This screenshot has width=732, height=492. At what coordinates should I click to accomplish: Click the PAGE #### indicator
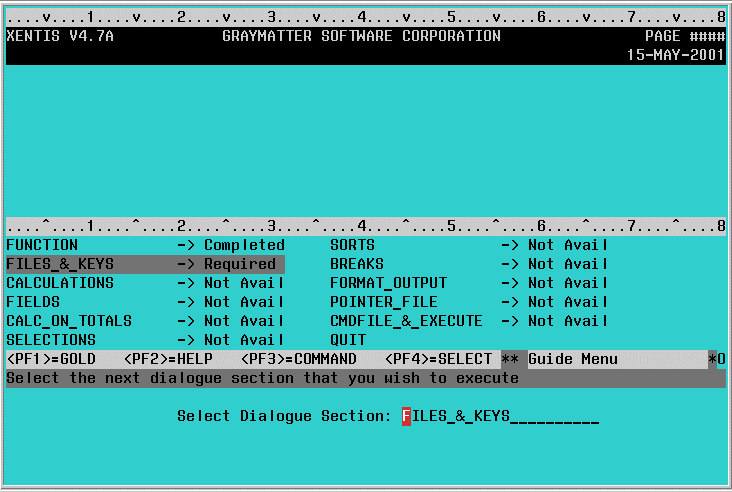685,36
